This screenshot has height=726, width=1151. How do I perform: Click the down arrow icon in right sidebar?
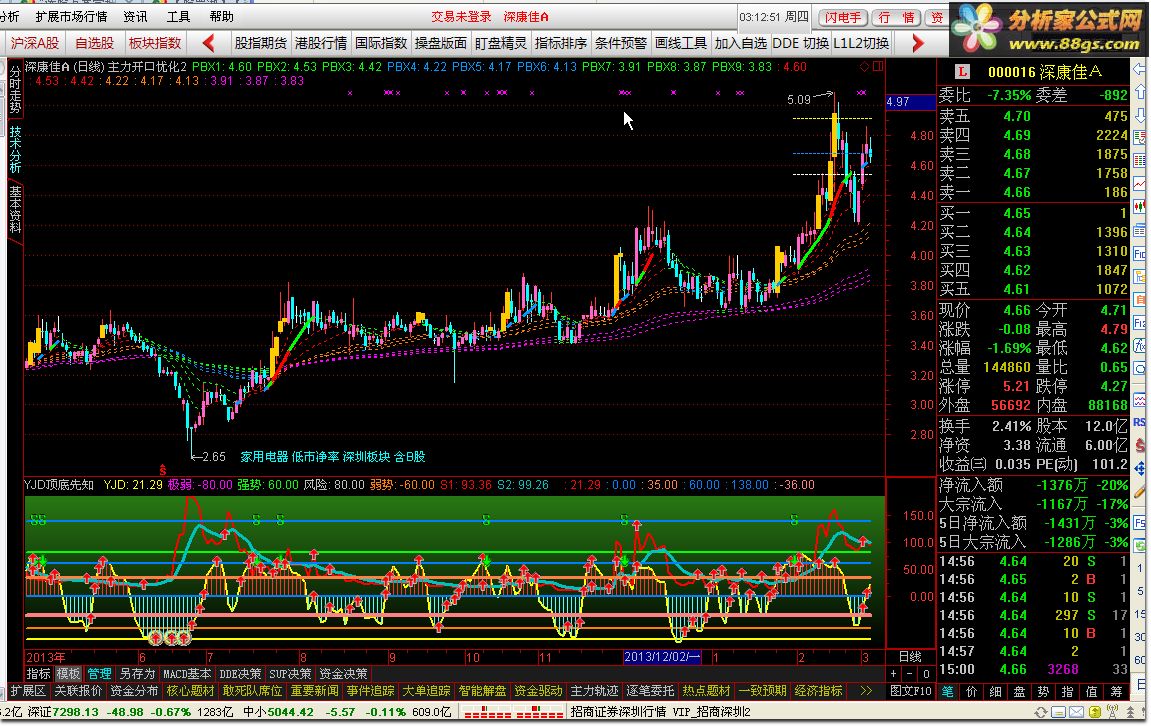(1139, 115)
